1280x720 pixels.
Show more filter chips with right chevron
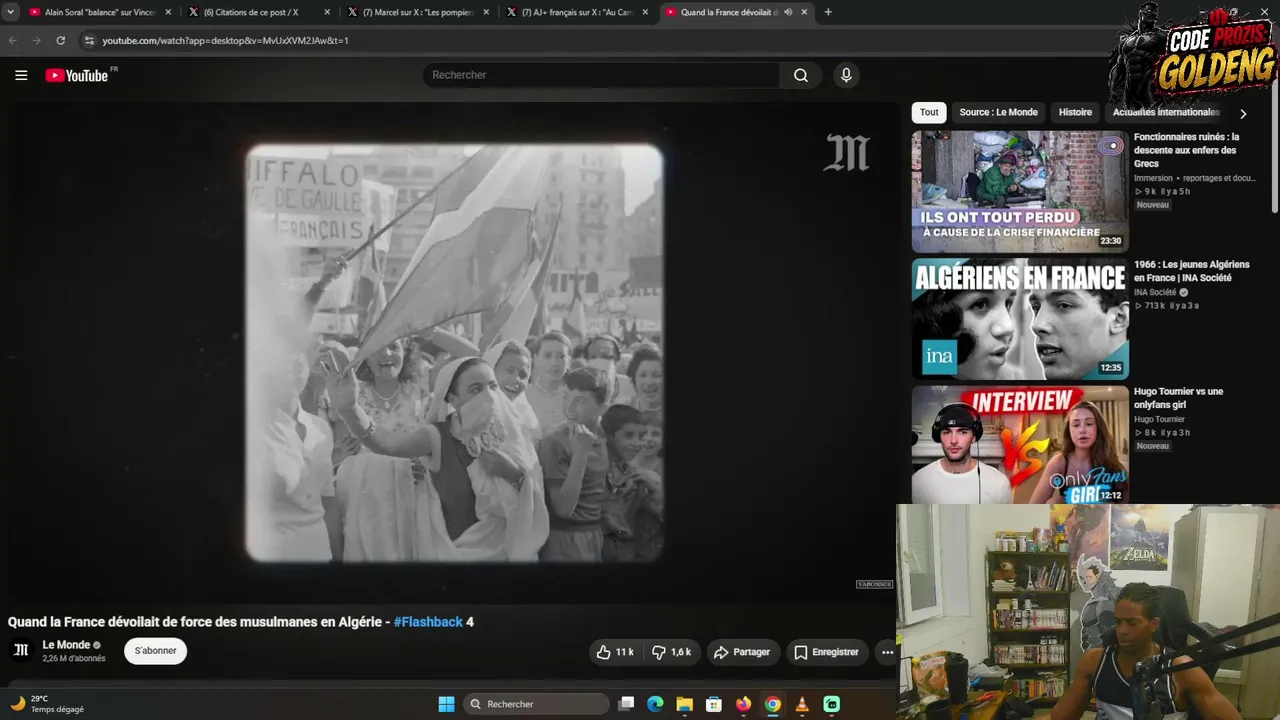[x=1243, y=113]
